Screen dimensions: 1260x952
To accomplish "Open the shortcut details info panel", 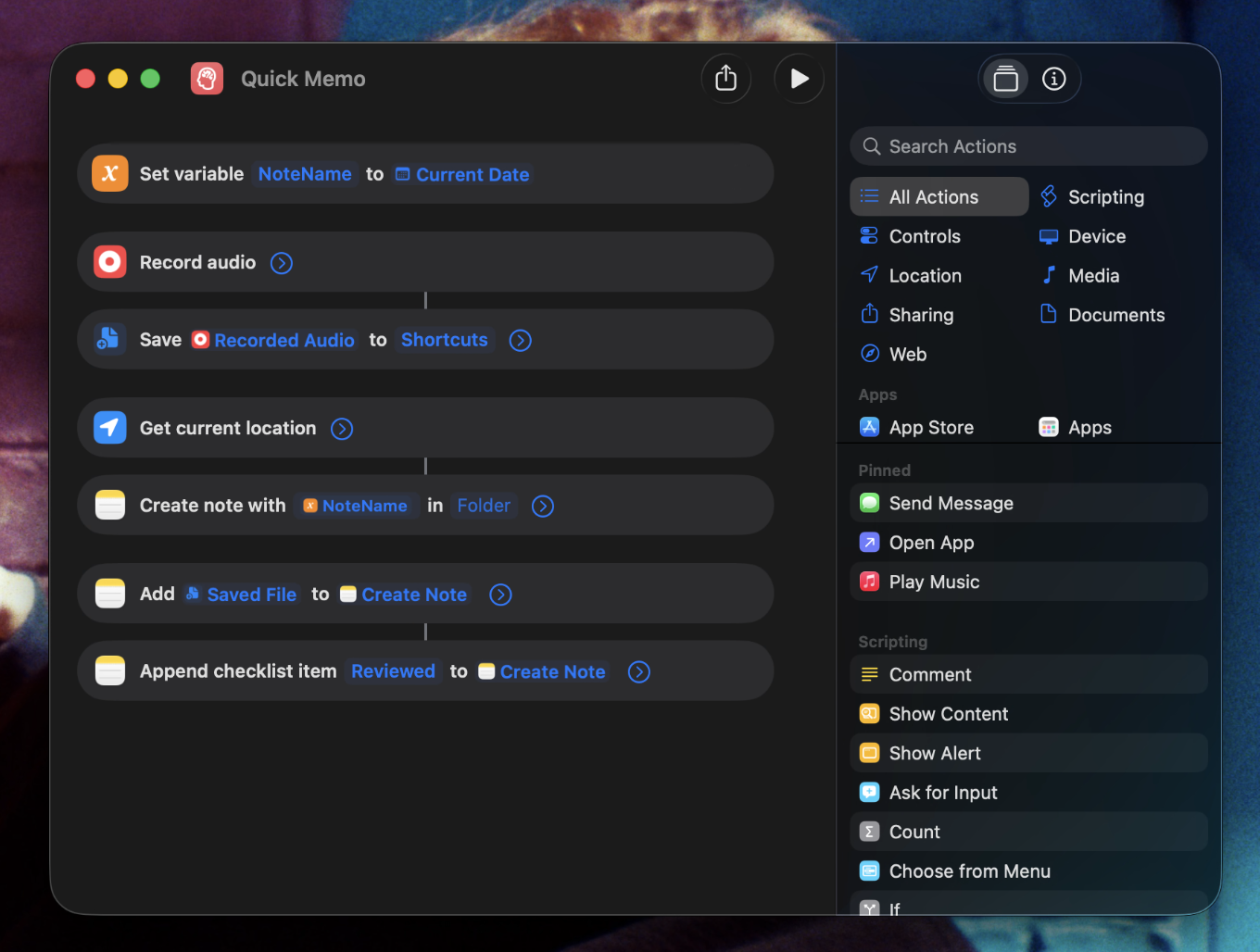I will tap(1053, 79).
